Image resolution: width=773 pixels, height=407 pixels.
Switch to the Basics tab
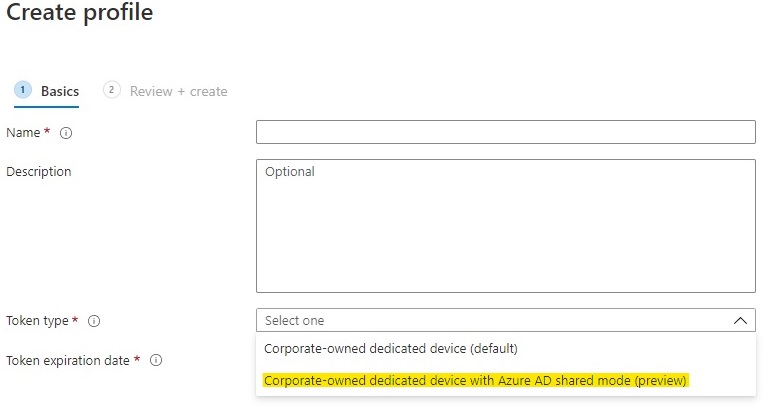60,91
